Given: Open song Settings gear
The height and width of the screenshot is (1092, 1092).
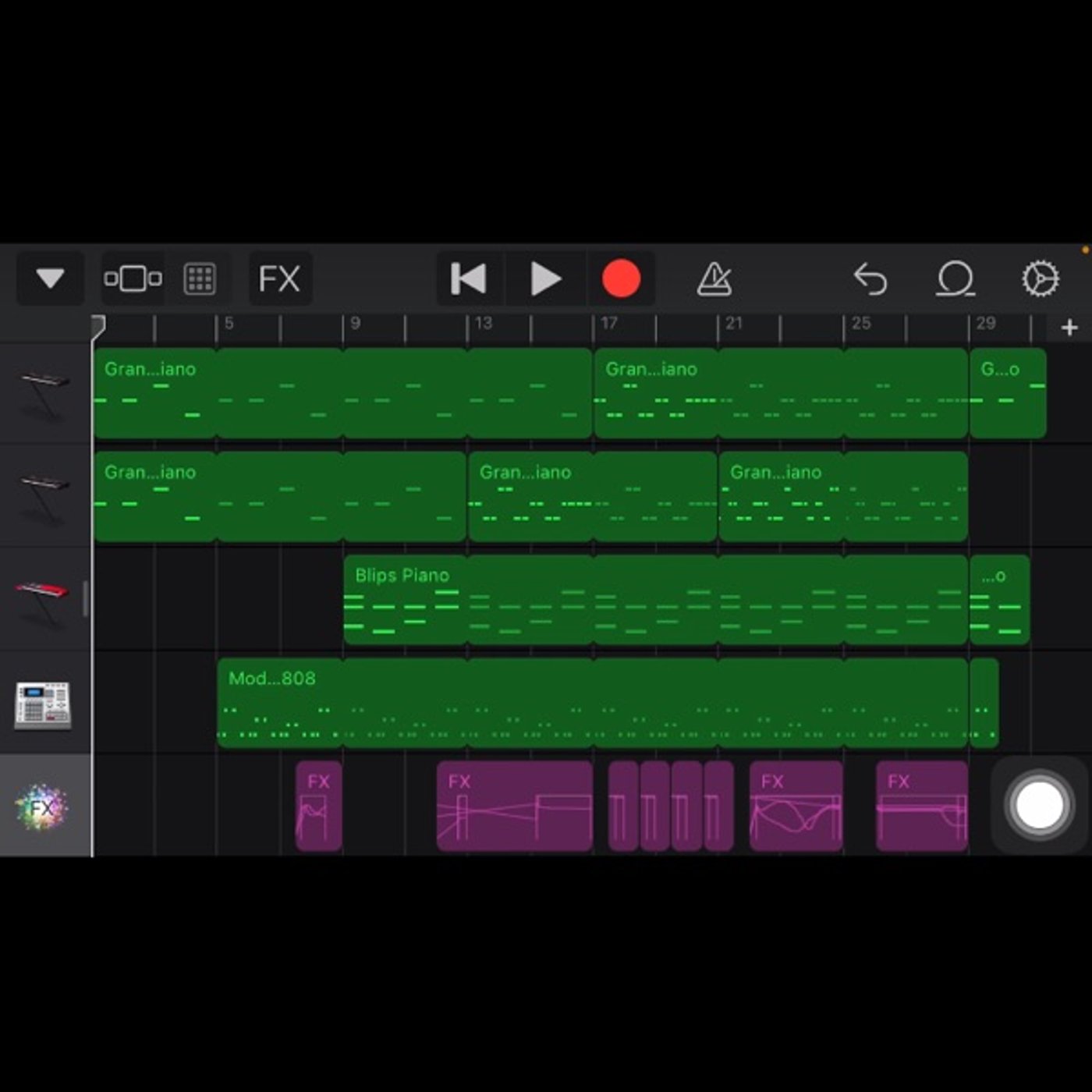Looking at the screenshot, I should coord(1041,278).
